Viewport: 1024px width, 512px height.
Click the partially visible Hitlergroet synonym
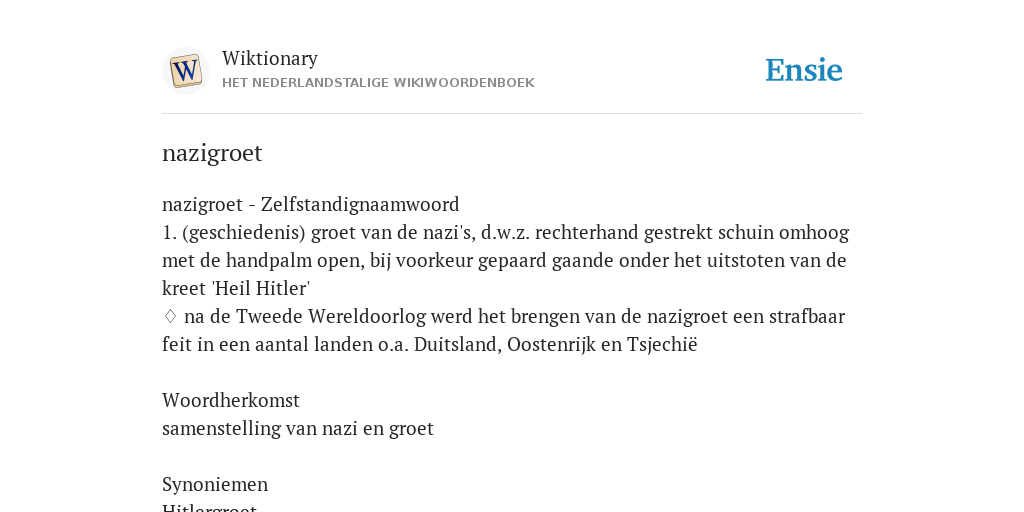tap(209, 507)
